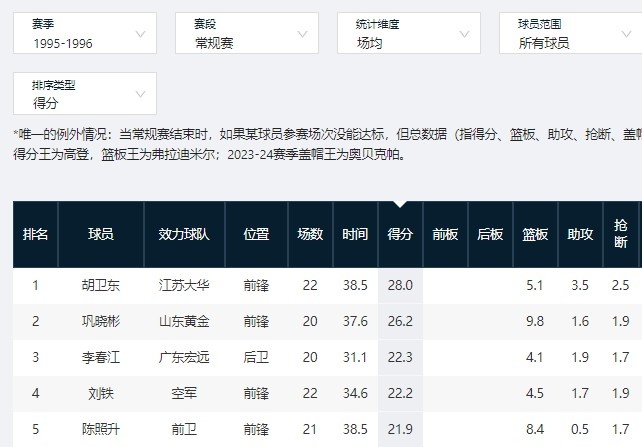Expand the 球员范围 所有球员 dropdown
This screenshot has width=642, height=447.
570,34
